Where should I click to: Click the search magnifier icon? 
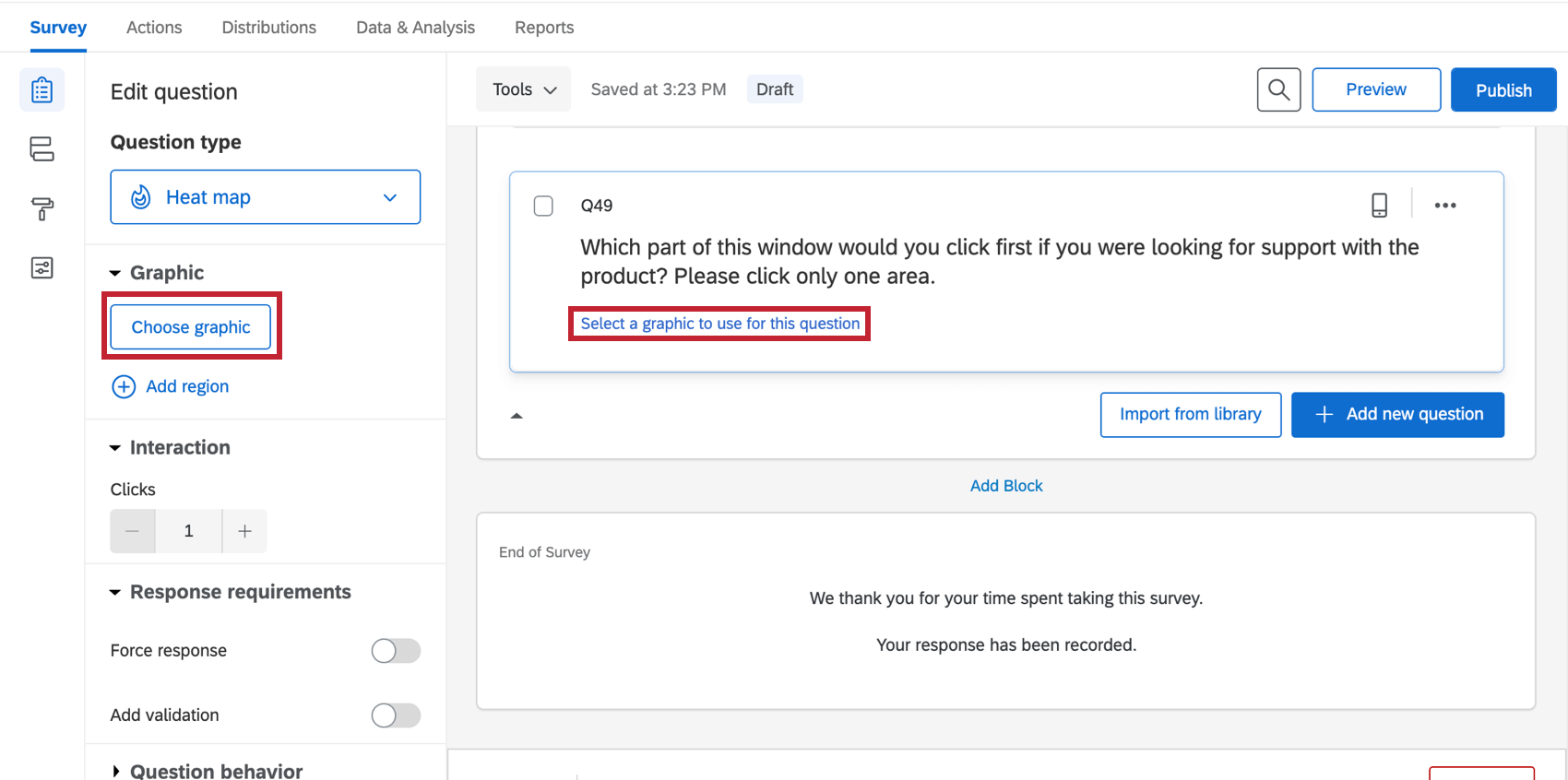[1278, 89]
